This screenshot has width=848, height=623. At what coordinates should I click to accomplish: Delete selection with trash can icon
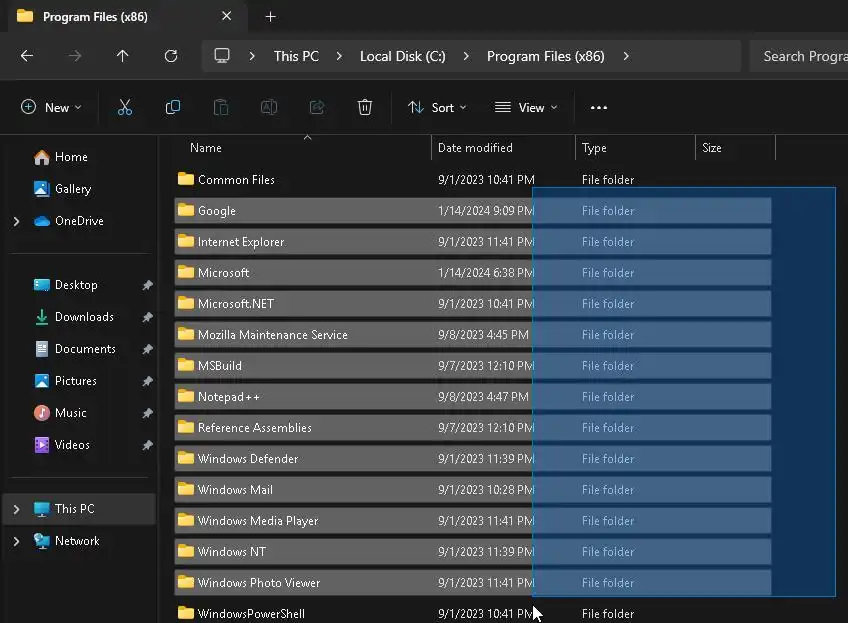point(365,107)
